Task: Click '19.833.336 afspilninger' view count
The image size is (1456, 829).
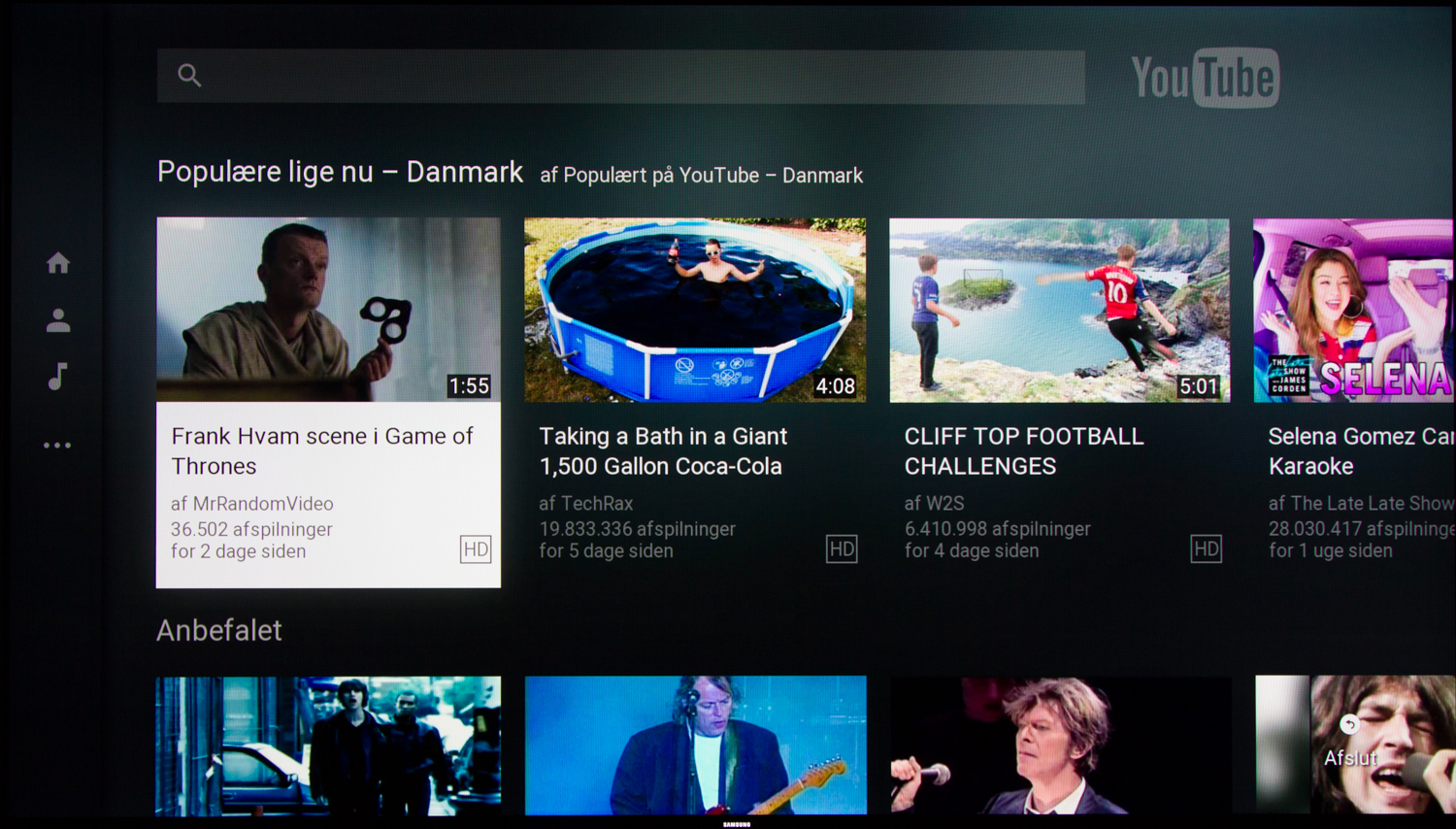Action: [x=637, y=529]
